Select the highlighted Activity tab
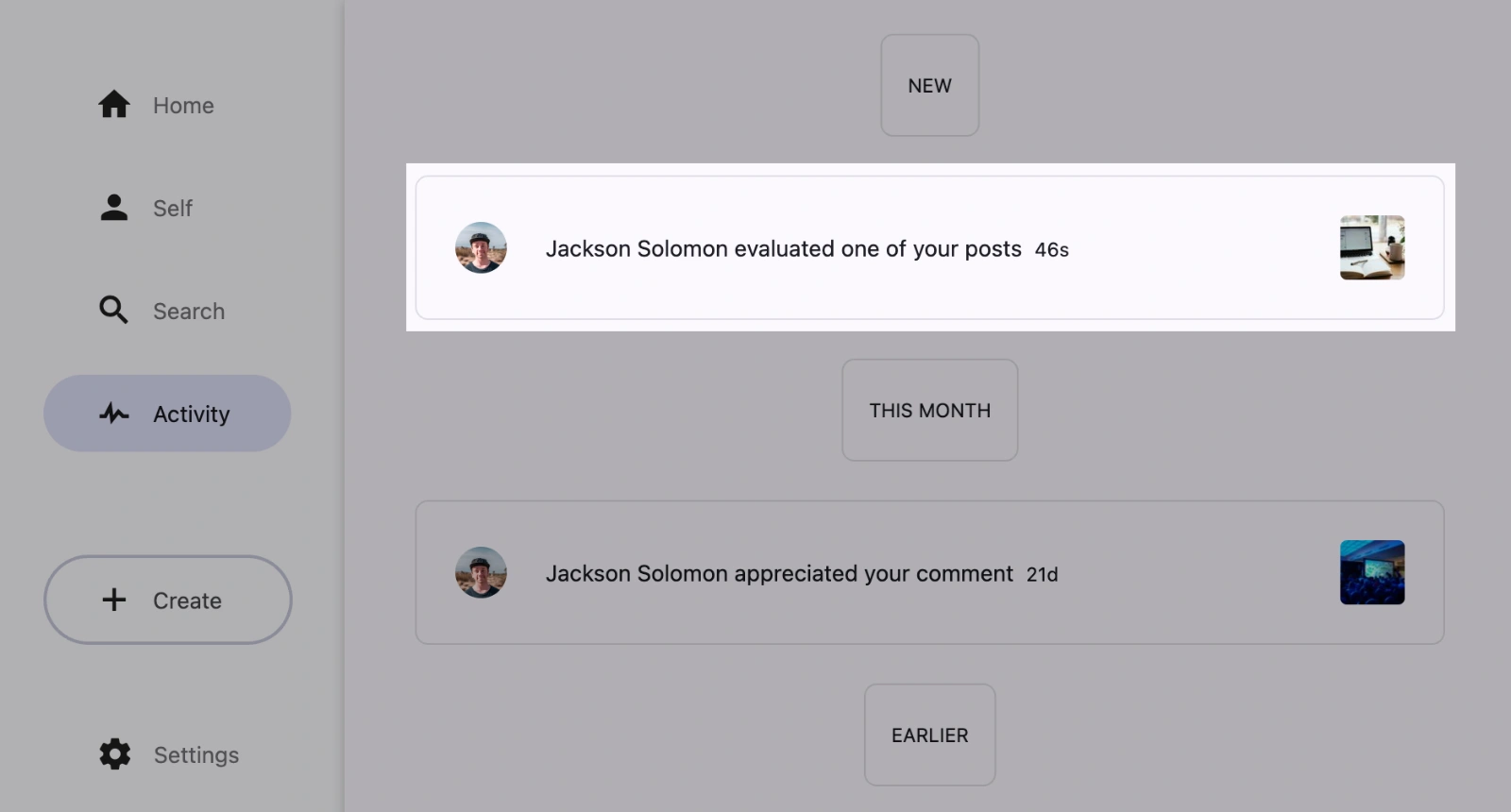The width and height of the screenshot is (1511, 812). tap(166, 413)
